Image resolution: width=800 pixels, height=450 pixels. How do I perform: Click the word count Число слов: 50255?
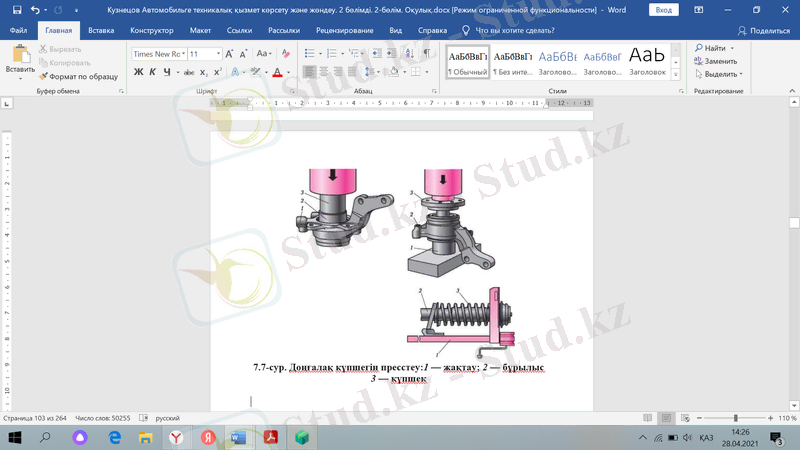(103, 418)
